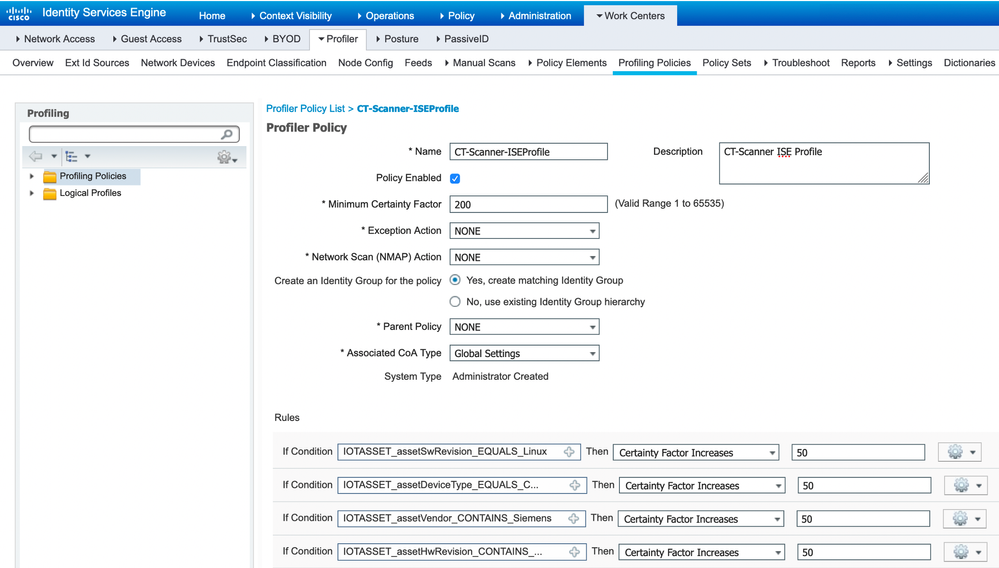
Task: Open Troubleshoot submenu
Action: [x=796, y=63]
